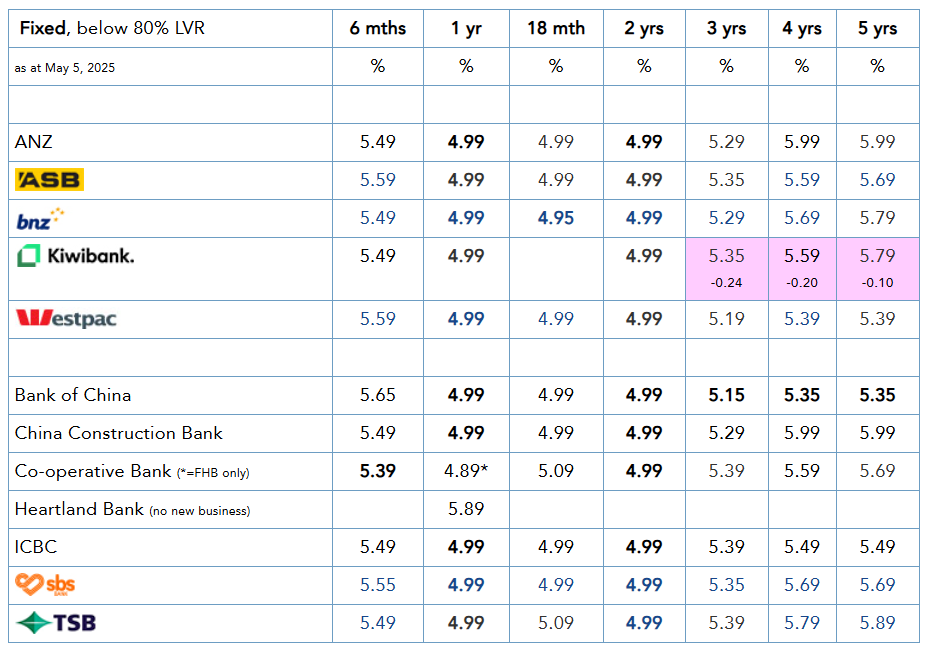Click Bank of China's 6 mths rate 5.65
940x659 pixels.
tap(378, 395)
